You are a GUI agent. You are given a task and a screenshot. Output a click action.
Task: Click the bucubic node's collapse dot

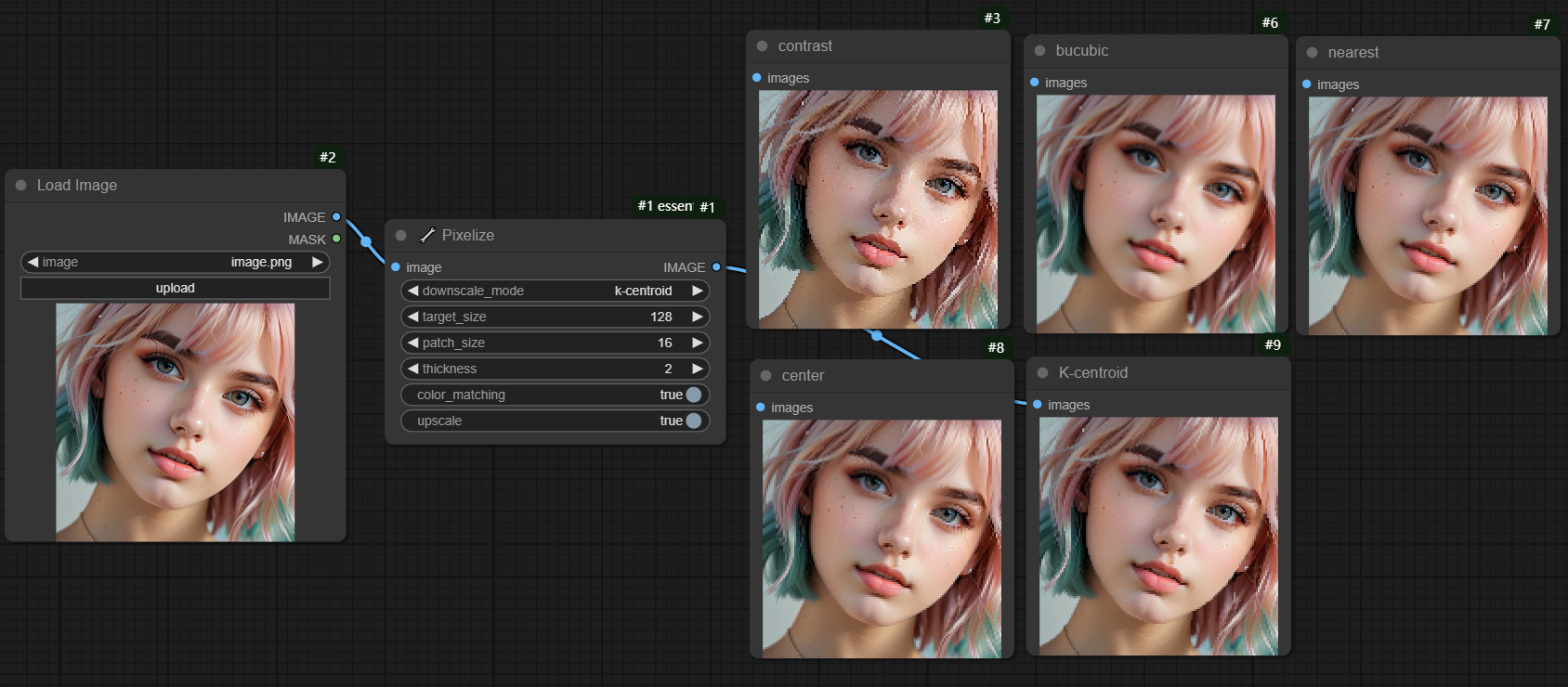(1039, 51)
